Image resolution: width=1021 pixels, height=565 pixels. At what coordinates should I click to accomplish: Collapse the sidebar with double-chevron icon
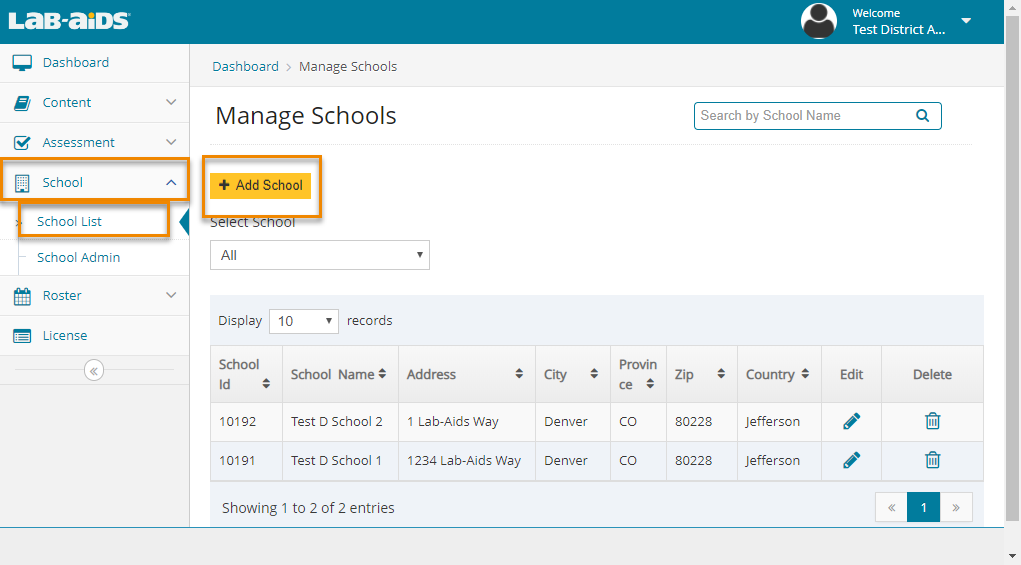(94, 371)
